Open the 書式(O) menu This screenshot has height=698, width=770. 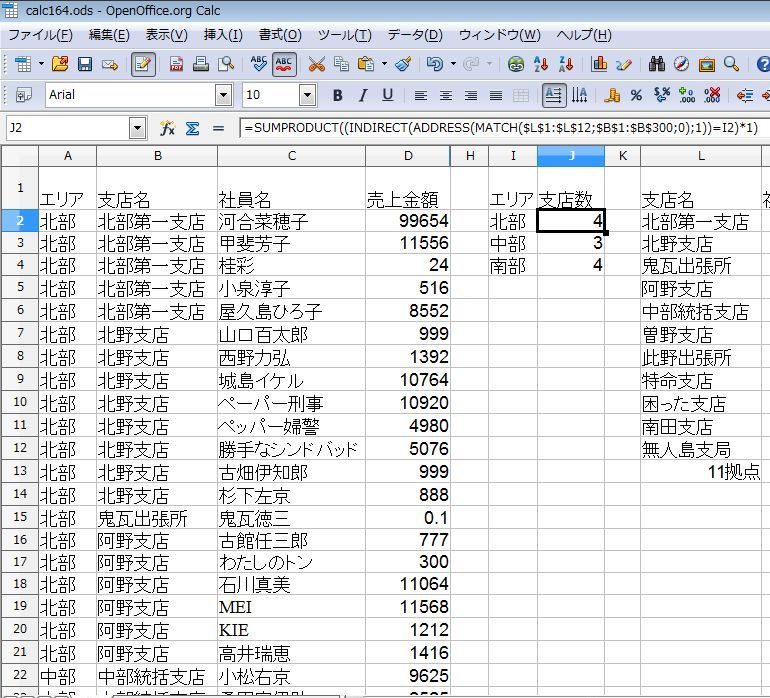[x=279, y=35]
